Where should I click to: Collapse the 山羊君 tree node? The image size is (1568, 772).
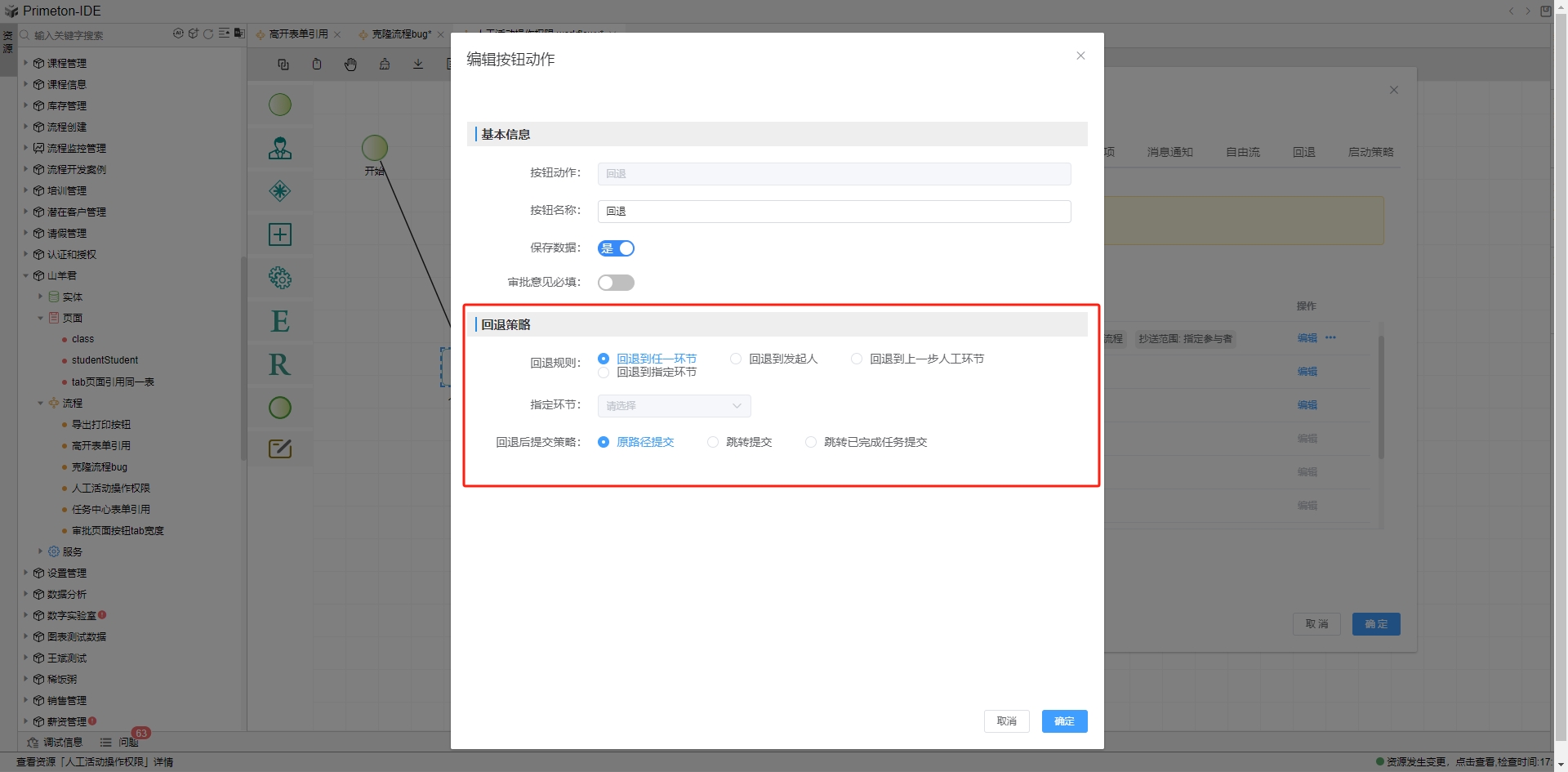[x=25, y=275]
